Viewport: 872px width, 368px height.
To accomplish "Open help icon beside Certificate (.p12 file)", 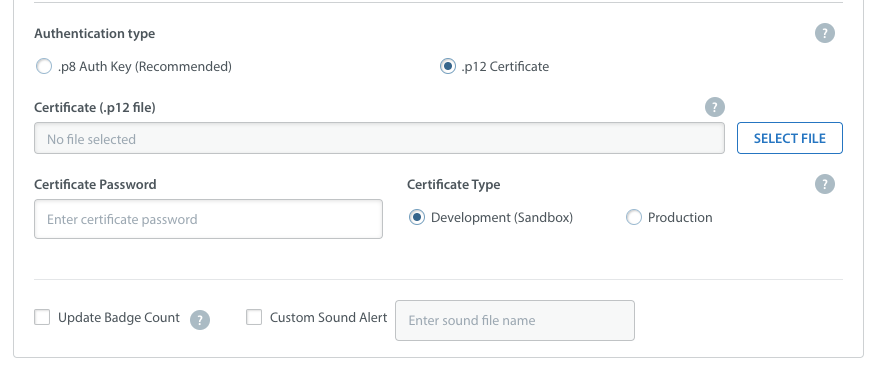I will coord(715,107).
